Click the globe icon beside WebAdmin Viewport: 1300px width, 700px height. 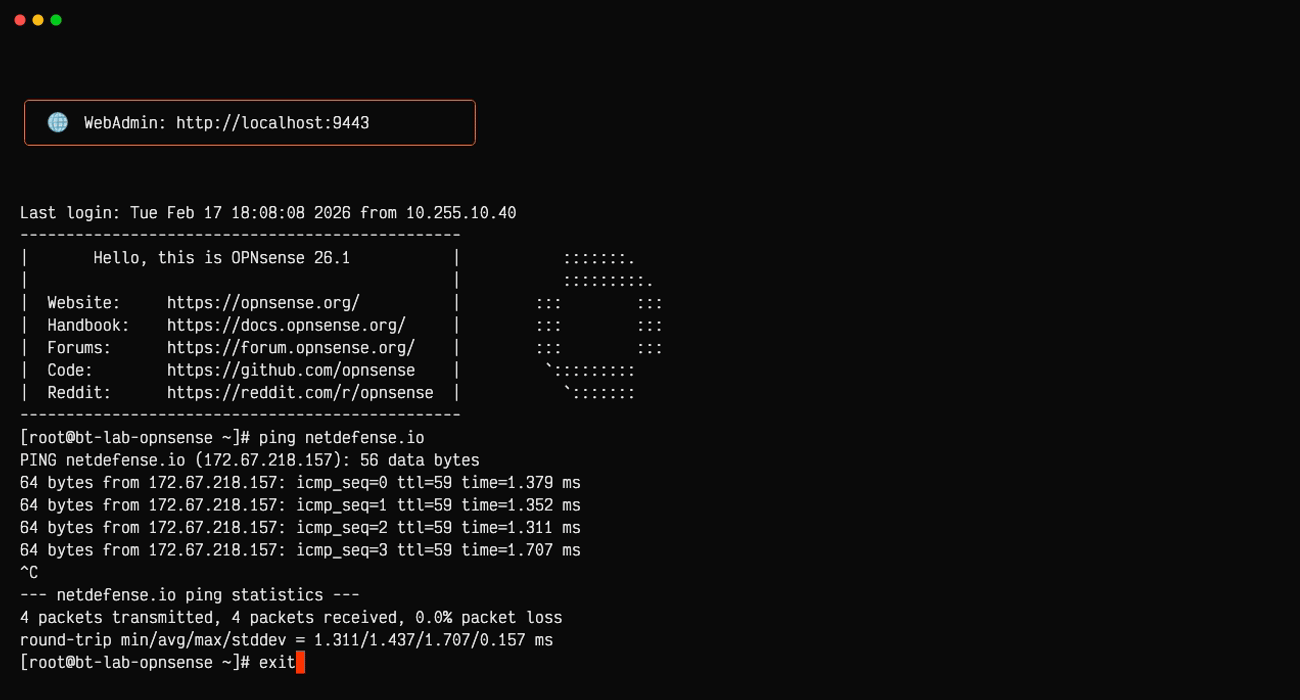pos(58,122)
